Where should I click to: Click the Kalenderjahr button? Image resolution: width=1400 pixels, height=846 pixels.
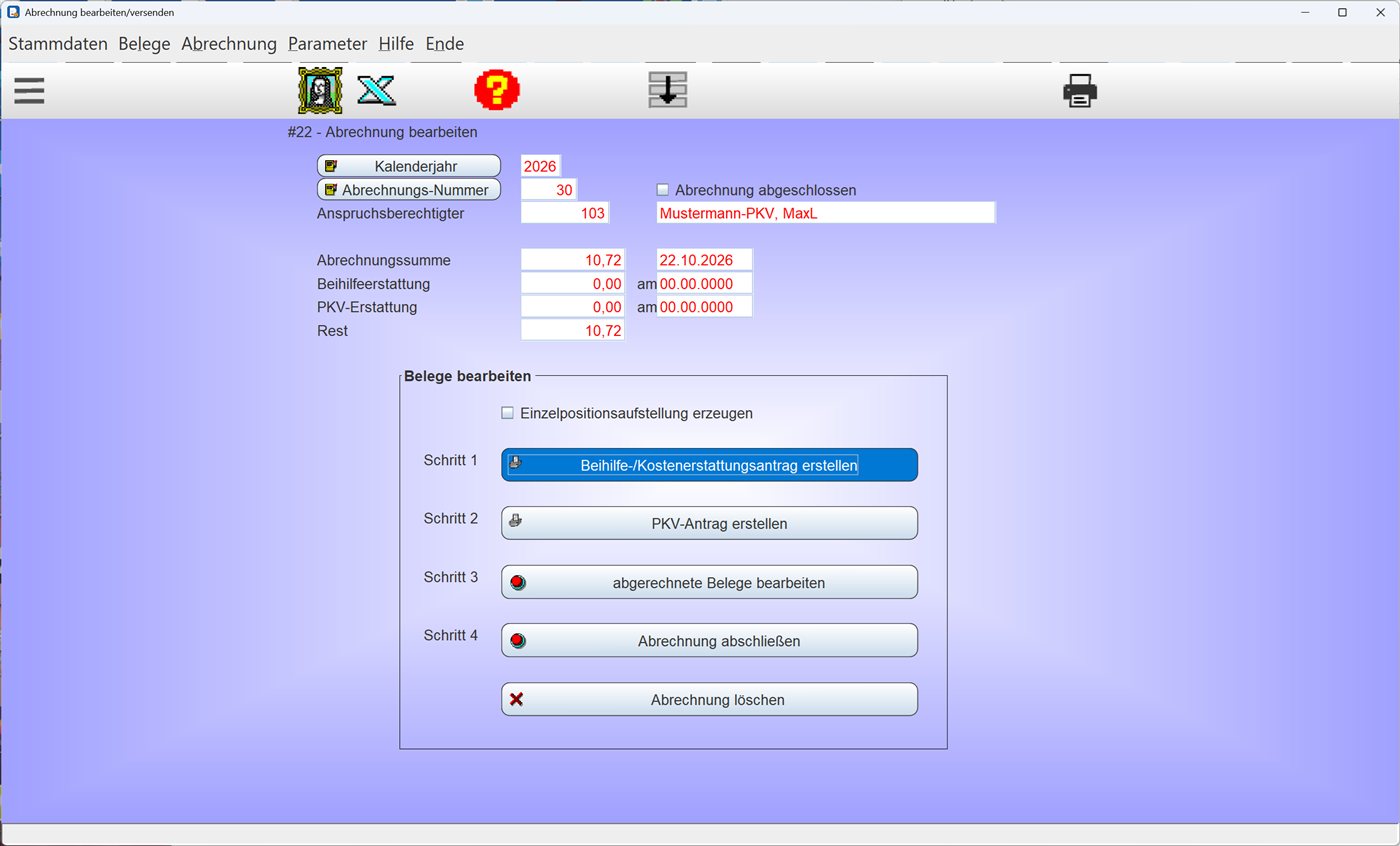click(409, 166)
